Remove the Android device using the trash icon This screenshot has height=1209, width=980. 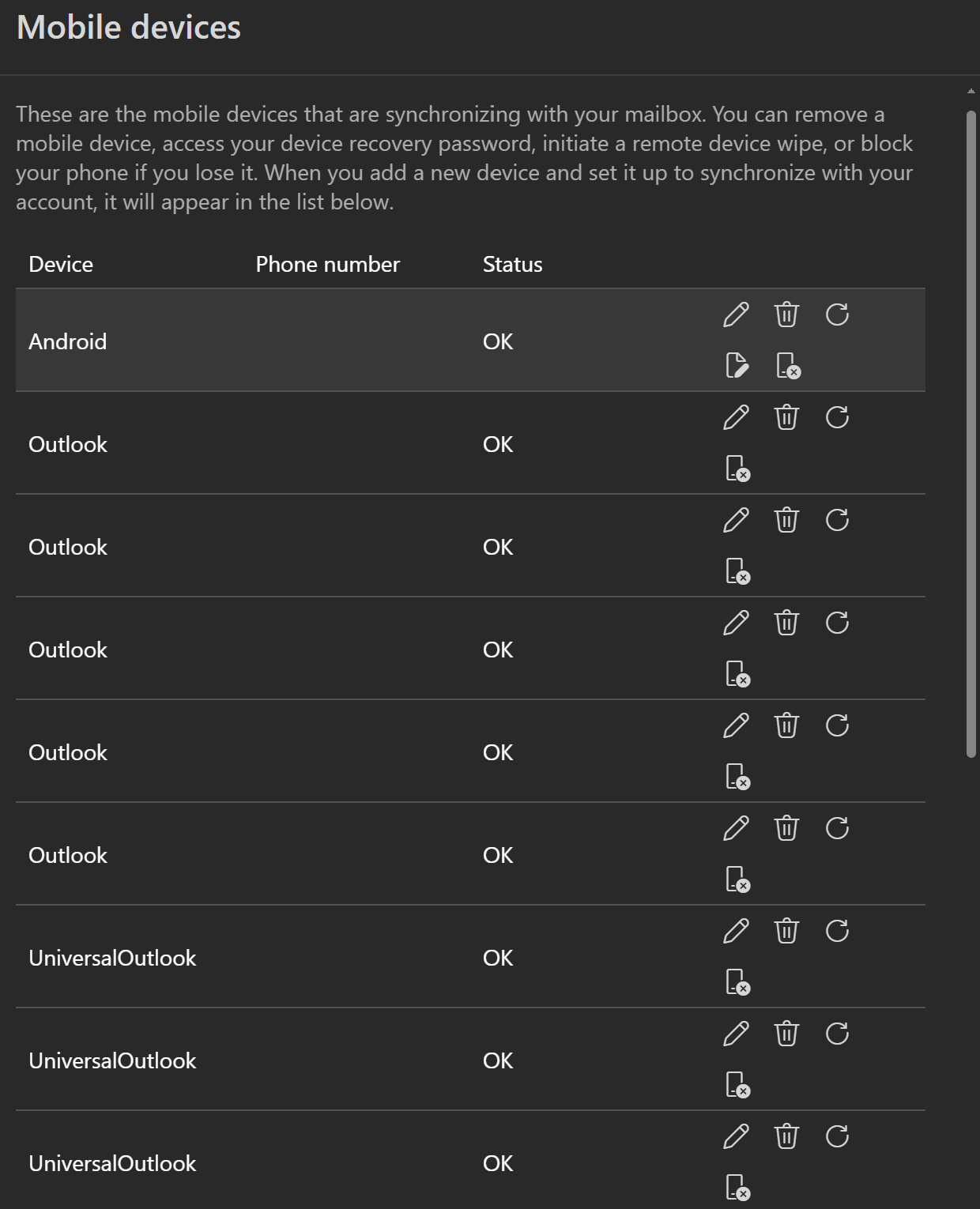click(786, 314)
